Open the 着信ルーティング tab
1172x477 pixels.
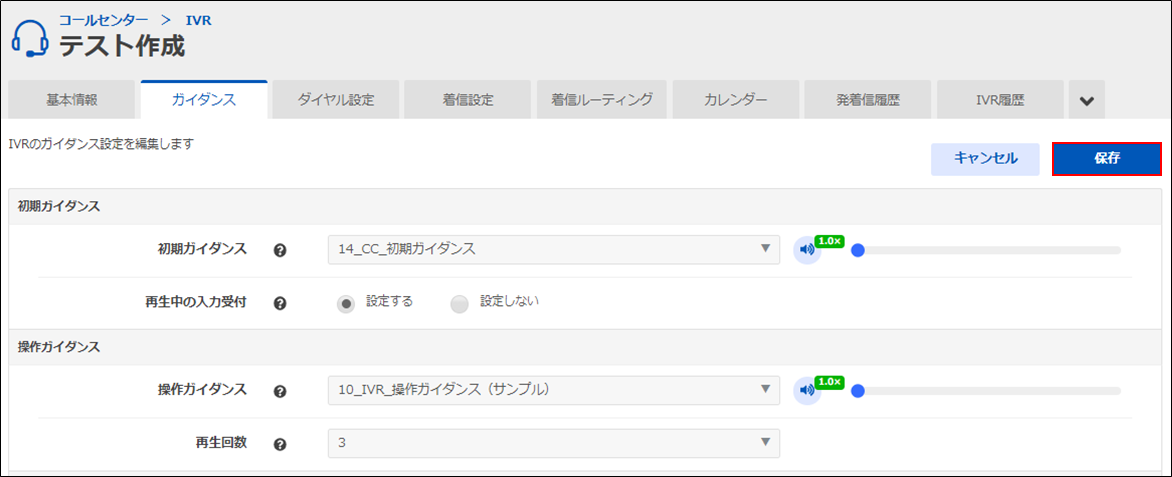(x=602, y=100)
